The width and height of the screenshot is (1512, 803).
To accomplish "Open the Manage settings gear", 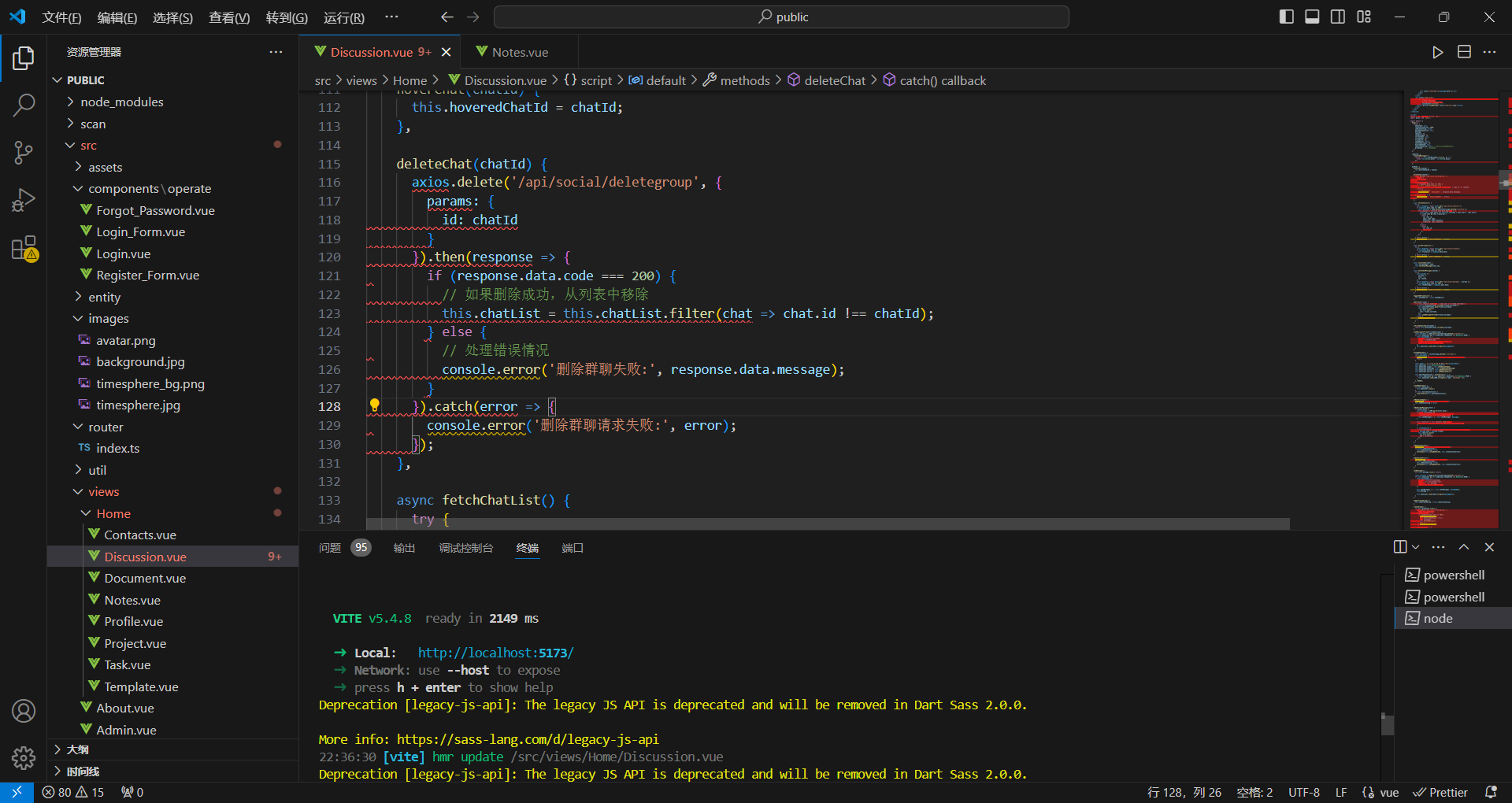I will [24, 757].
